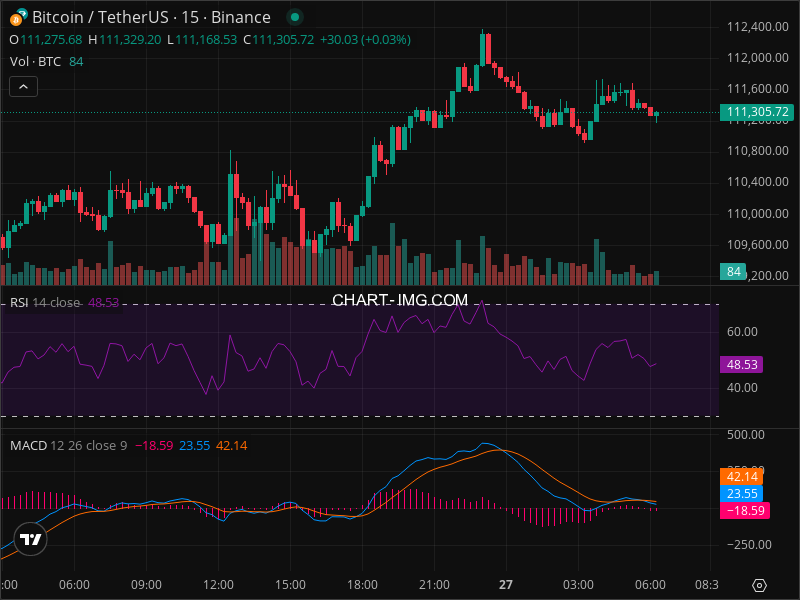Screen dimensions: 800x600
Task: Collapse the indicator legend with chevron button
Action: 24,87
